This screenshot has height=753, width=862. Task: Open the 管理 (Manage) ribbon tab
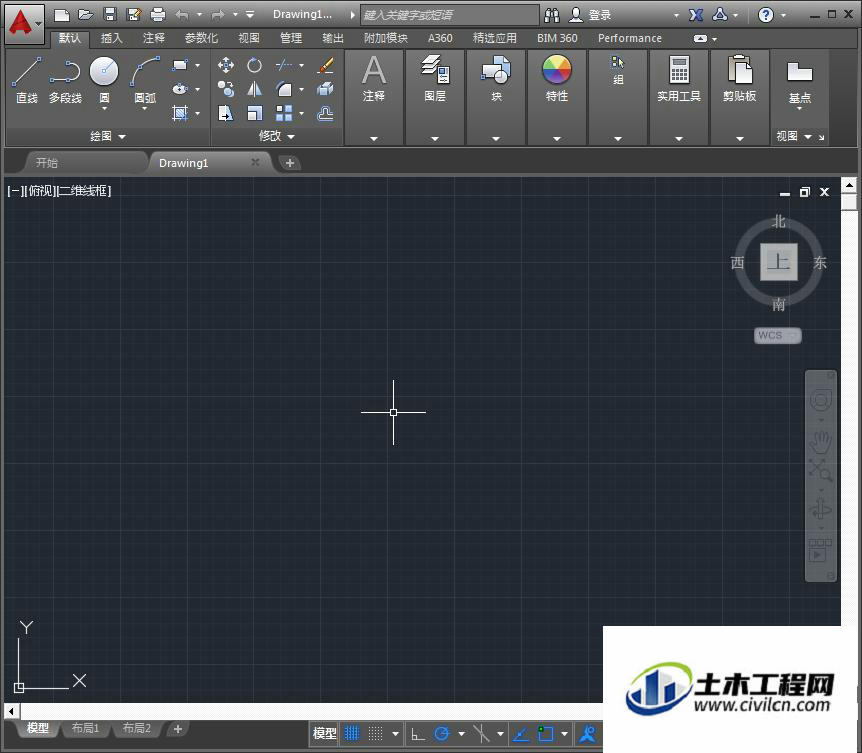coord(291,38)
